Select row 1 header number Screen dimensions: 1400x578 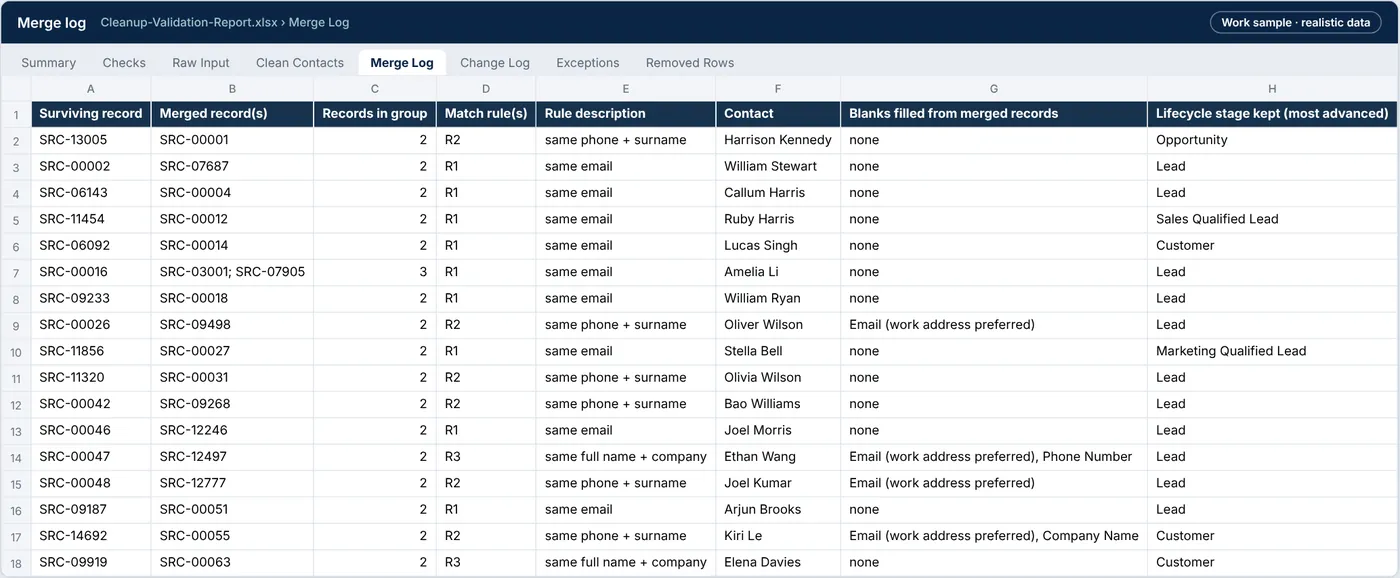pos(16,114)
